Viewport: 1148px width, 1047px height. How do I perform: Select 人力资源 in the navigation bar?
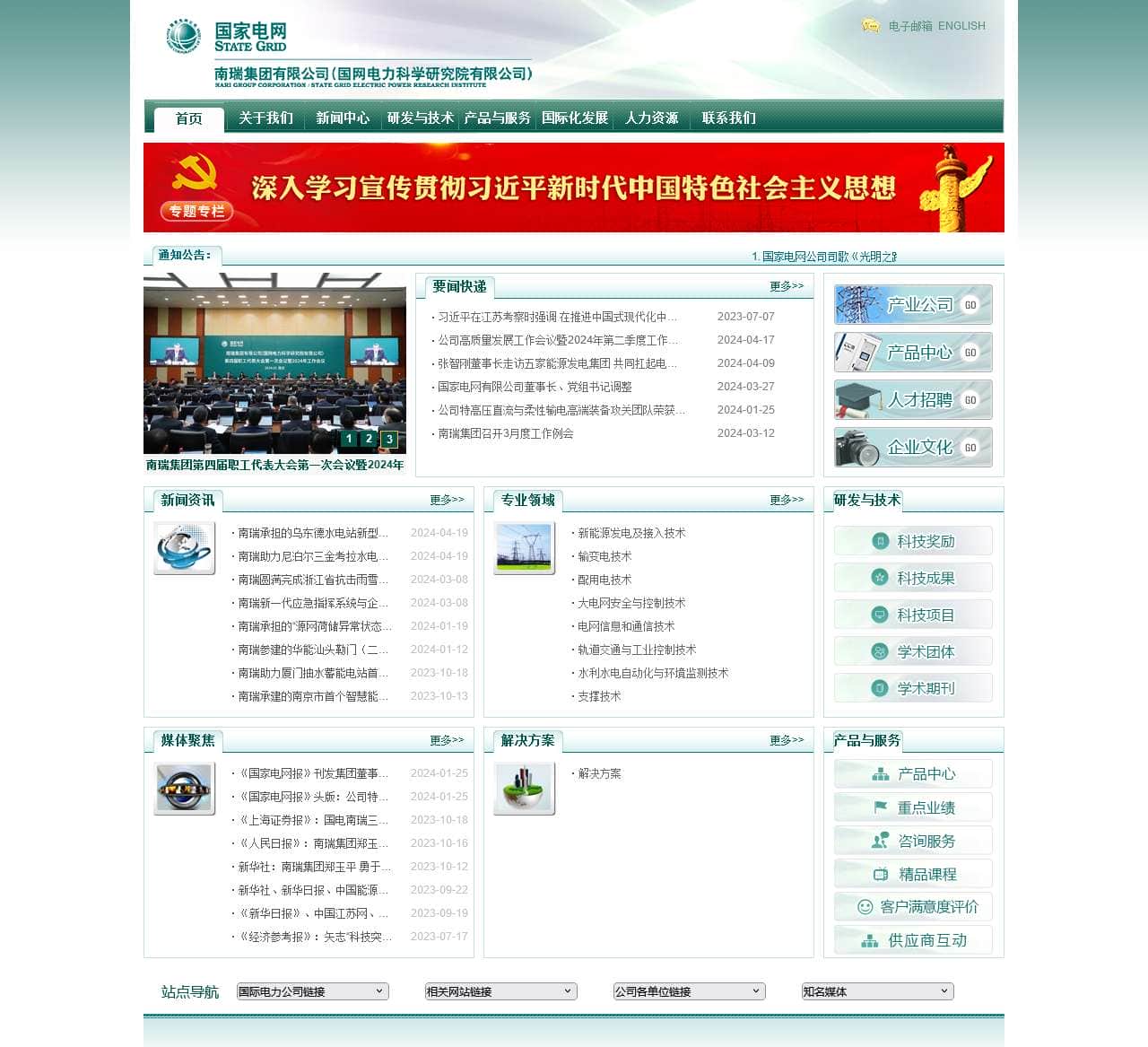coord(651,118)
